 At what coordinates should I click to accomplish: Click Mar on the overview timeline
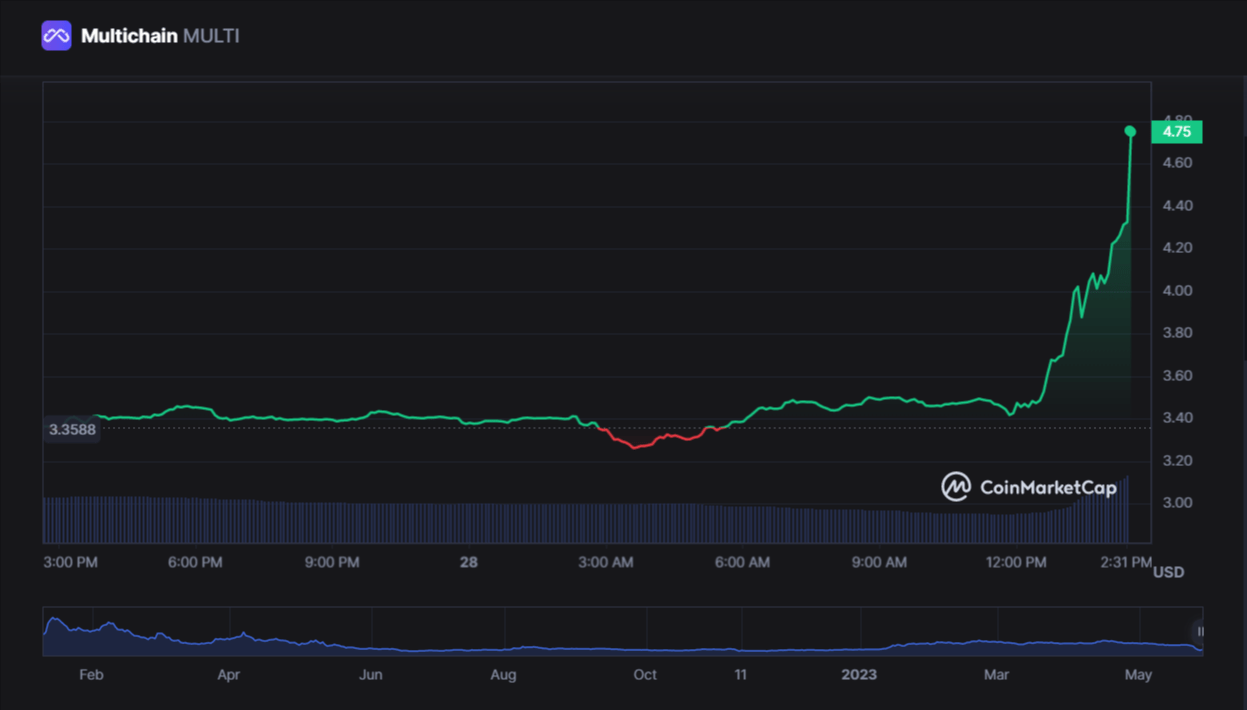996,675
